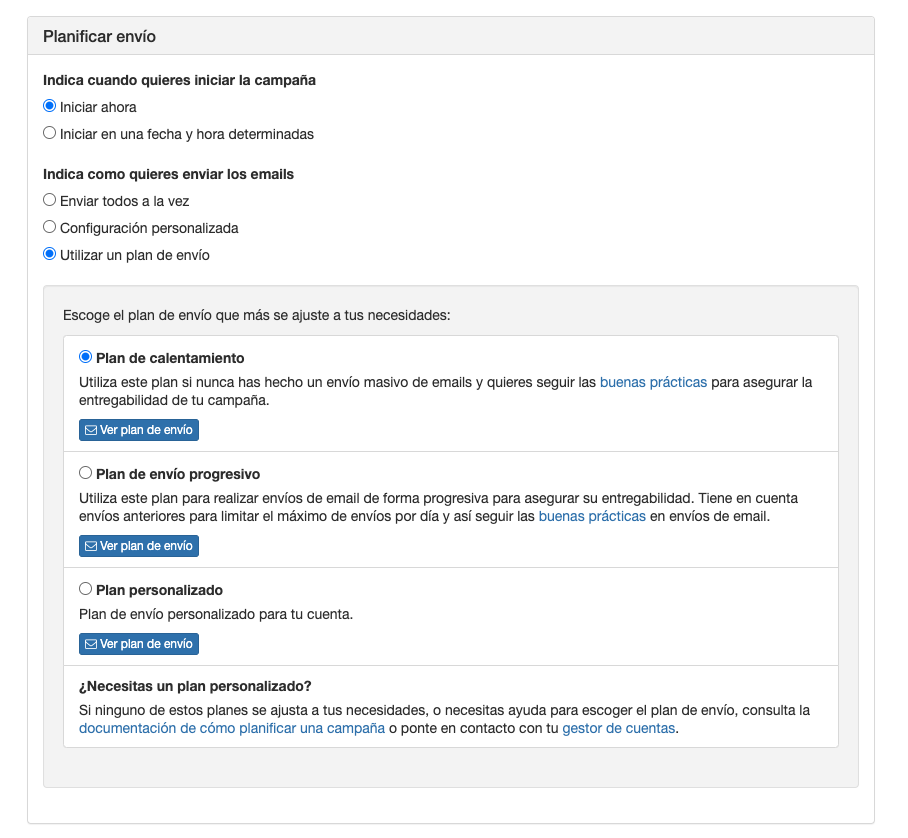This screenshot has width=908, height=838.
Task: Choose Iniciar en una fecha y hora determinadas
Action: pyautogui.click(x=49, y=132)
